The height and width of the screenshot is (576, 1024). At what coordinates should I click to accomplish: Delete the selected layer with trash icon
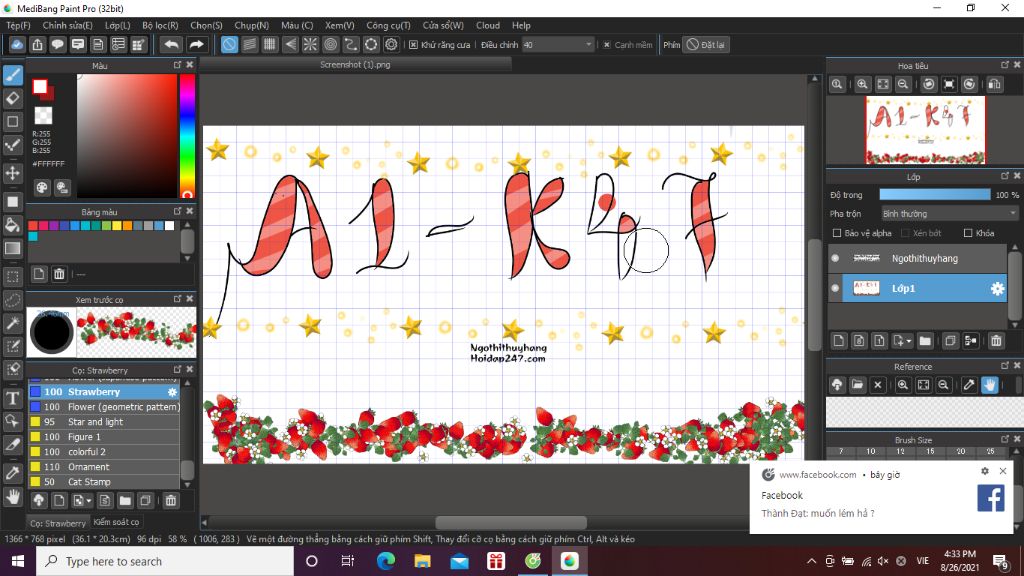point(996,340)
